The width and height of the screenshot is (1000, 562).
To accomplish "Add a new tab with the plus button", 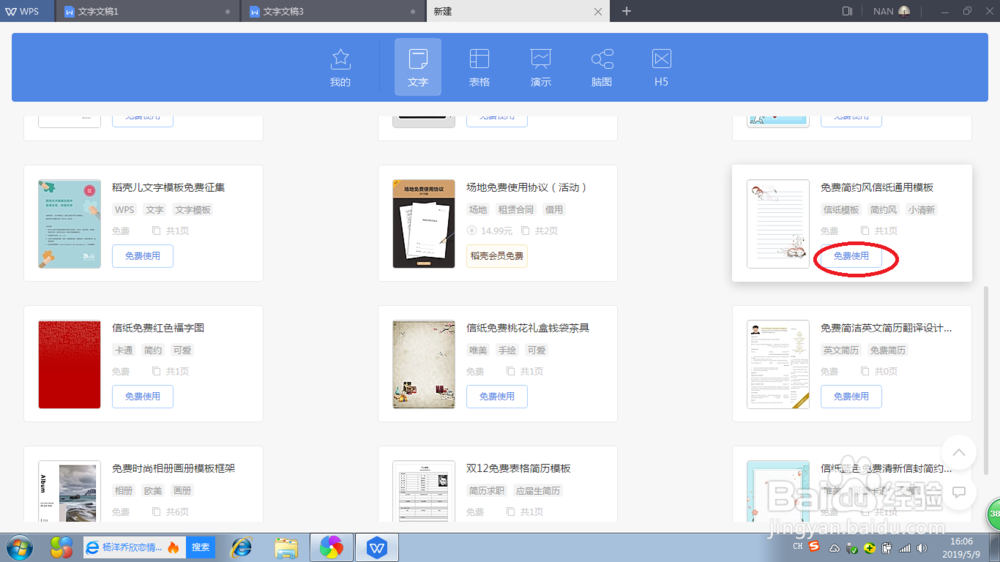I will click(626, 11).
